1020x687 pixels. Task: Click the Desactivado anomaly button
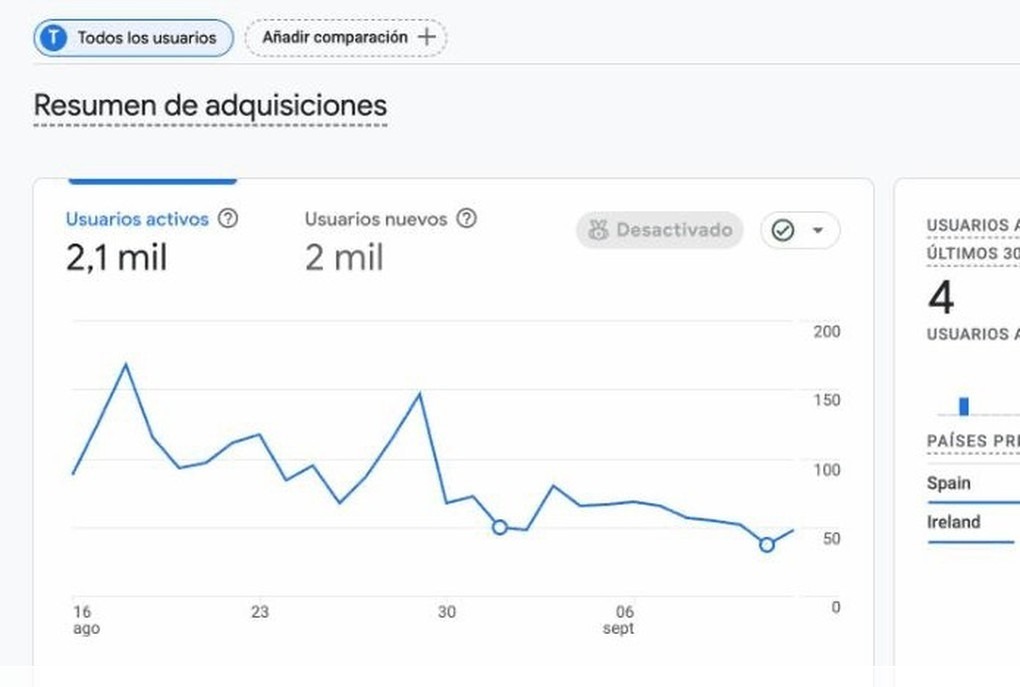click(660, 230)
